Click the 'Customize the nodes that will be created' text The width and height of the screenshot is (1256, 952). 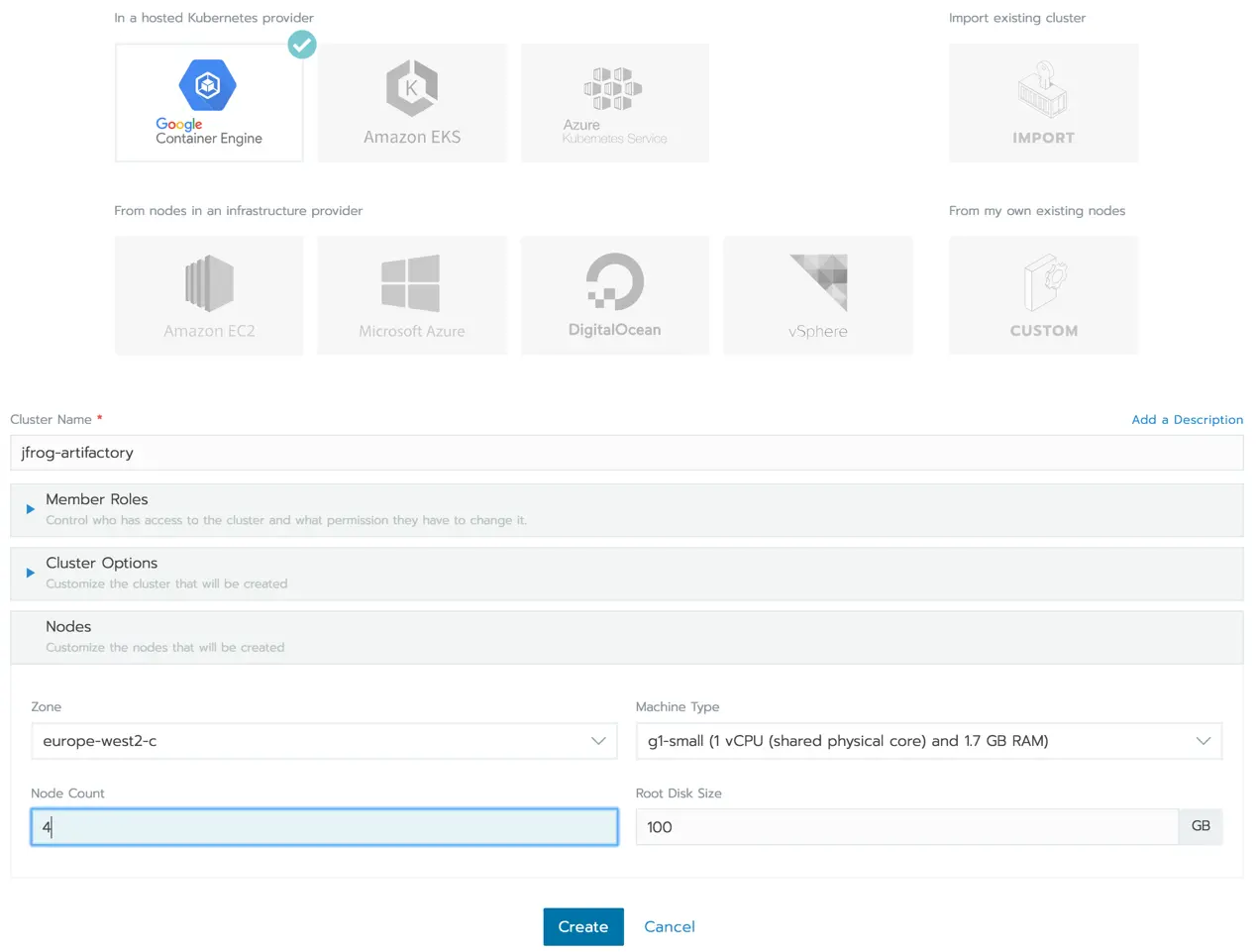(x=164, y=648)
